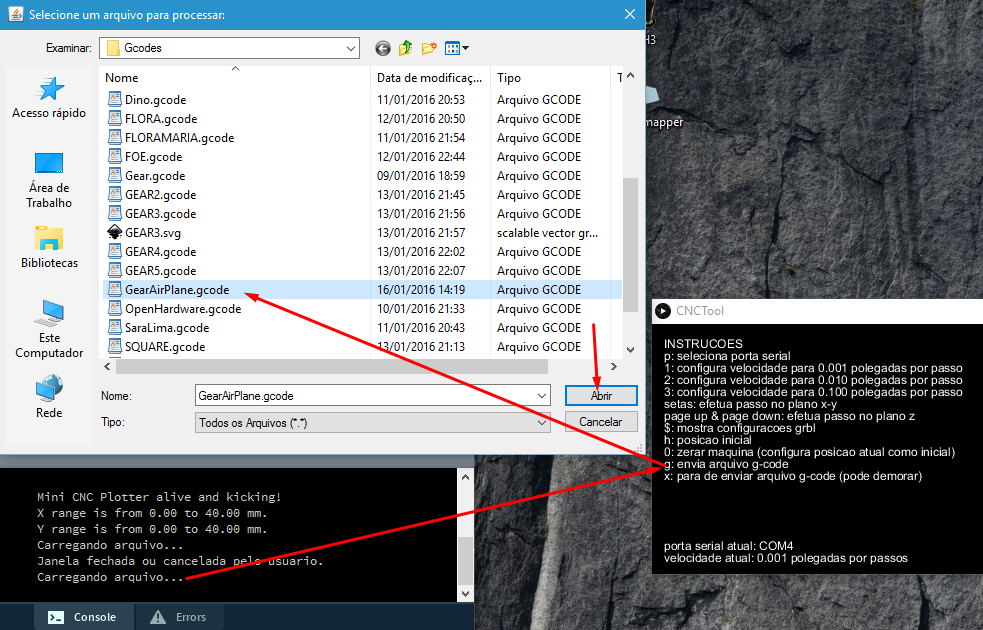Image resolution: width=983 pixels, height=630 pixels.
Task: Go up one folder level icon
Action: point(406,48)
